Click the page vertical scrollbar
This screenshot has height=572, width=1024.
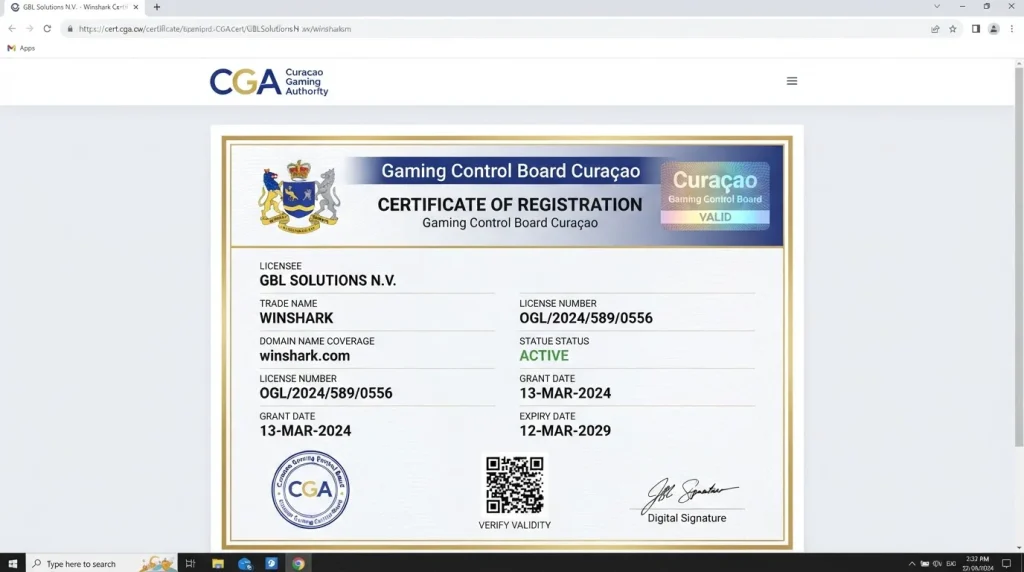coord(1019,256)
